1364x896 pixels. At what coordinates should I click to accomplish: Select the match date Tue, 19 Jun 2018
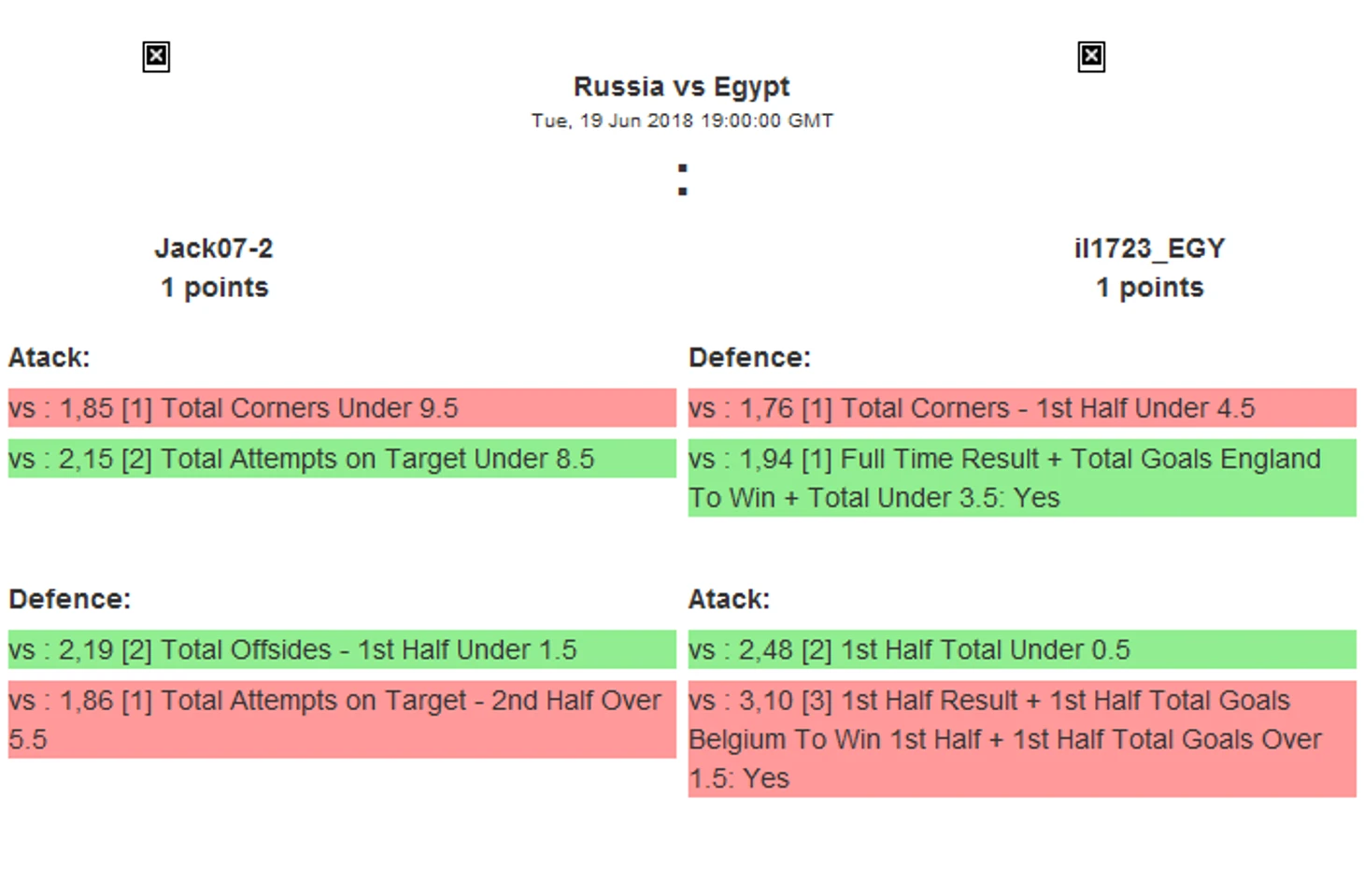click(681, 121)
